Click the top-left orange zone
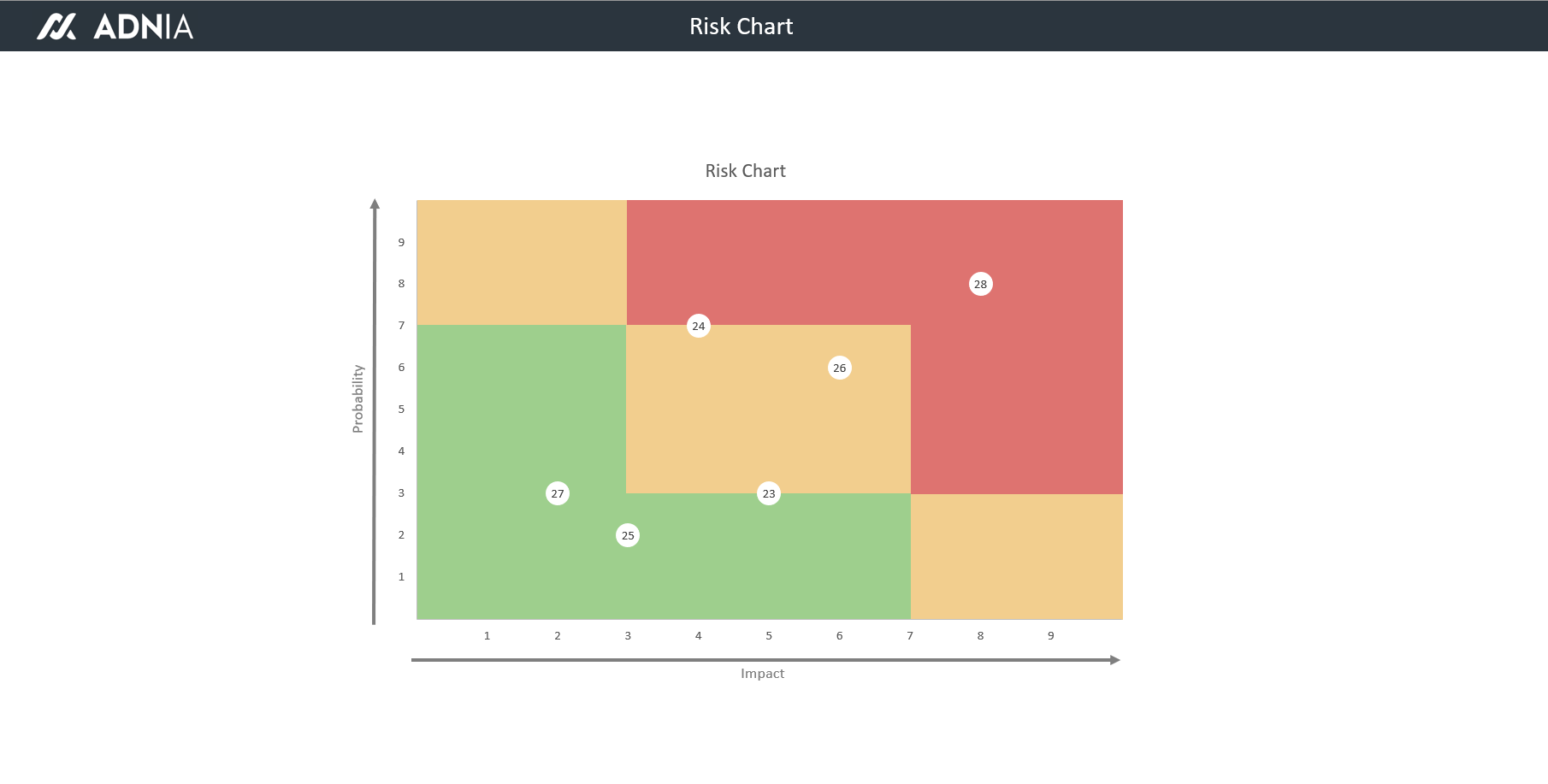1548x784 pixels. coord(522,262)
